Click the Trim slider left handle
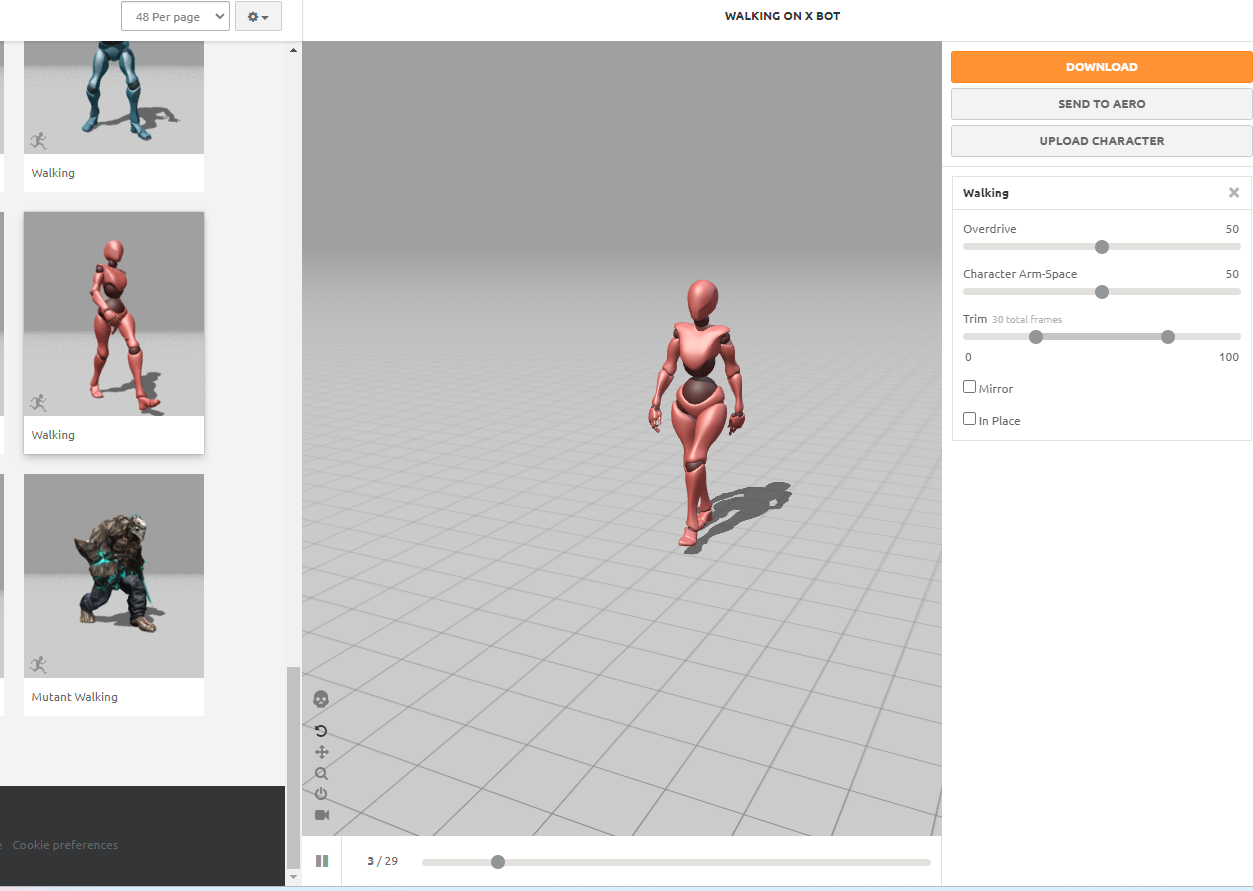Screen dimensions: 1253x891 click(x=1036, y=337)
